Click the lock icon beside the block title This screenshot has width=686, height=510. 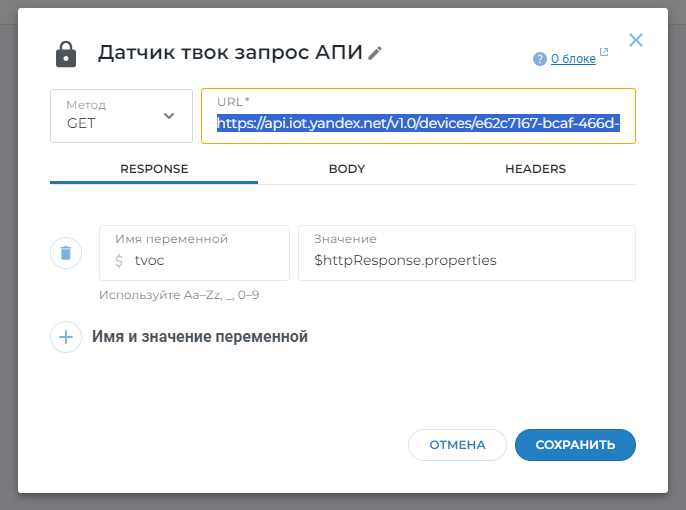pos(66,54)
